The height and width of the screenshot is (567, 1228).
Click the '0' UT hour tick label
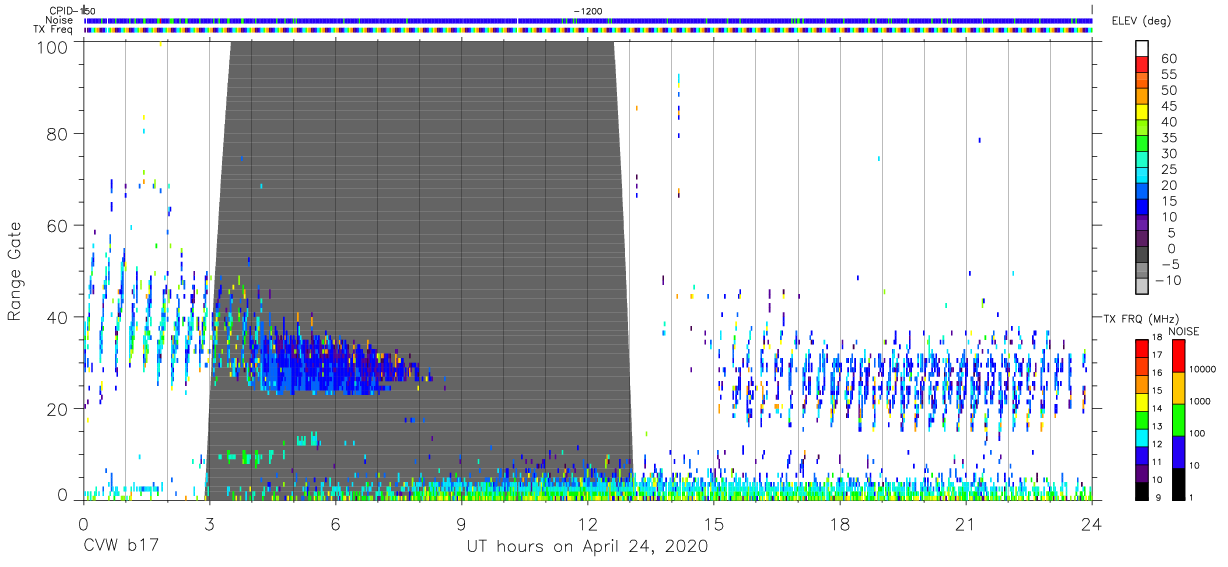click(83, 523)
